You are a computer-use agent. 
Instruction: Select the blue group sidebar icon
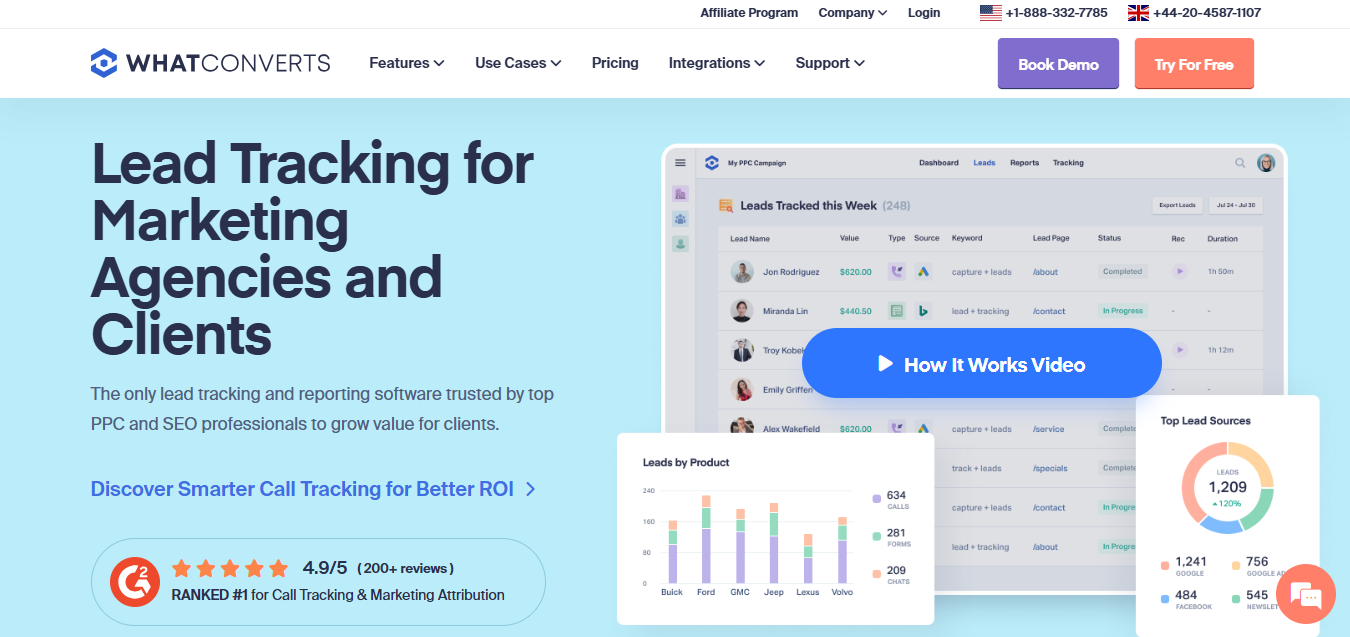pos(681,219)
